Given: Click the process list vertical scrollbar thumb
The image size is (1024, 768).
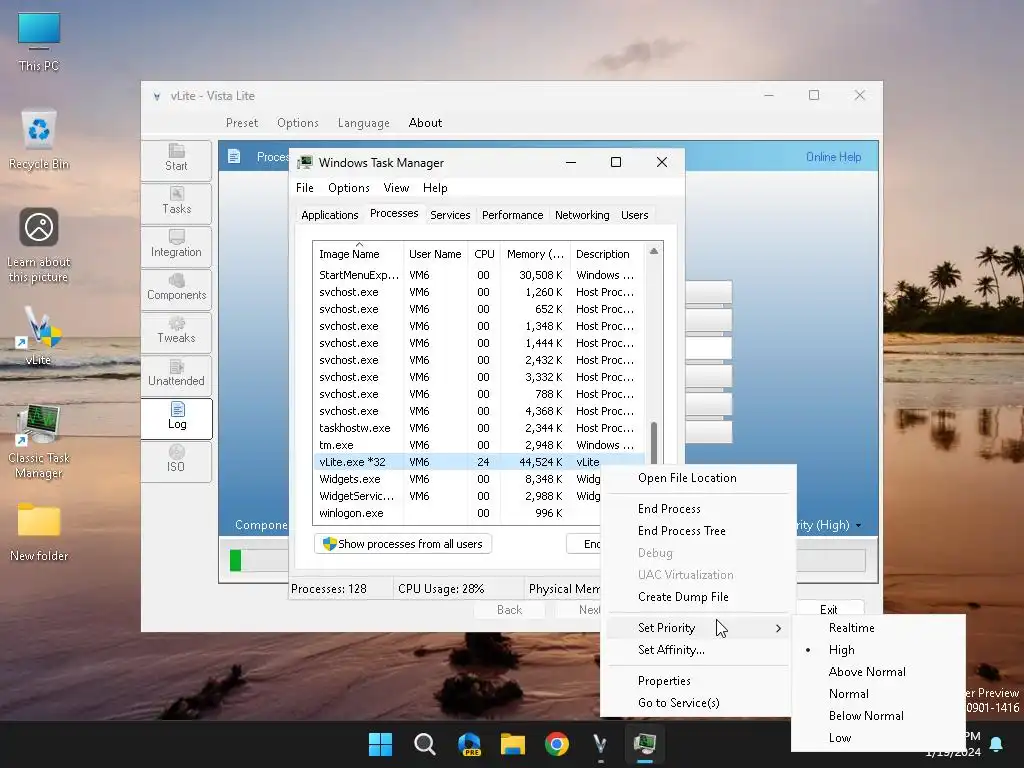Looking at the screenshot, I should pos(654,443).
